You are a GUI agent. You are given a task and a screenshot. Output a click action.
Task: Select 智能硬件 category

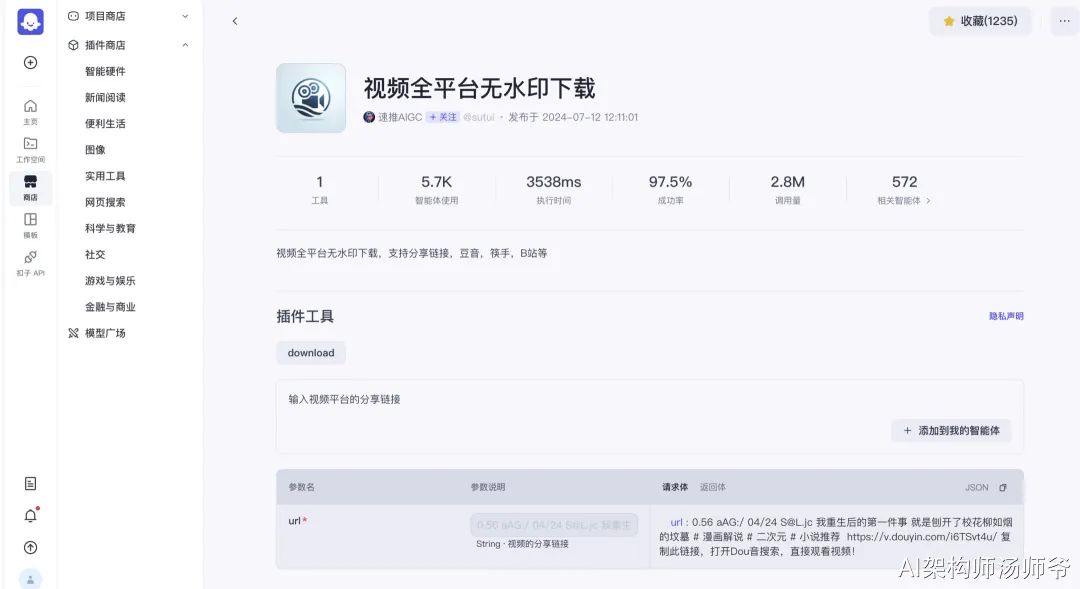(105, 71)
